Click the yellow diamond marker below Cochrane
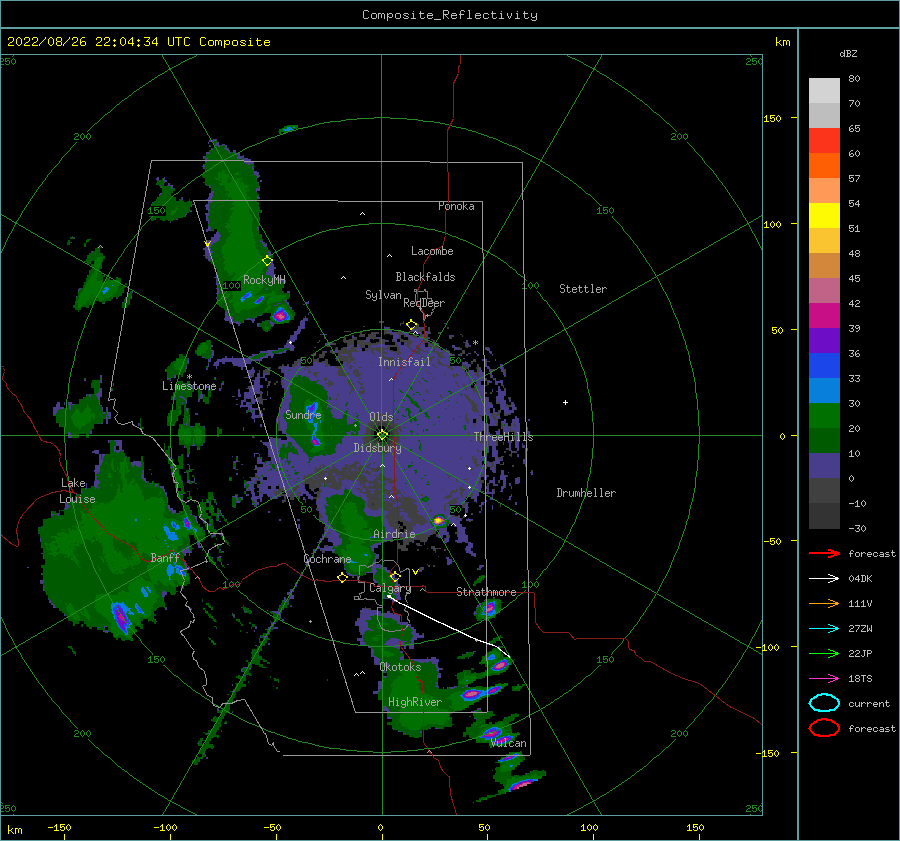 [343, 578]
